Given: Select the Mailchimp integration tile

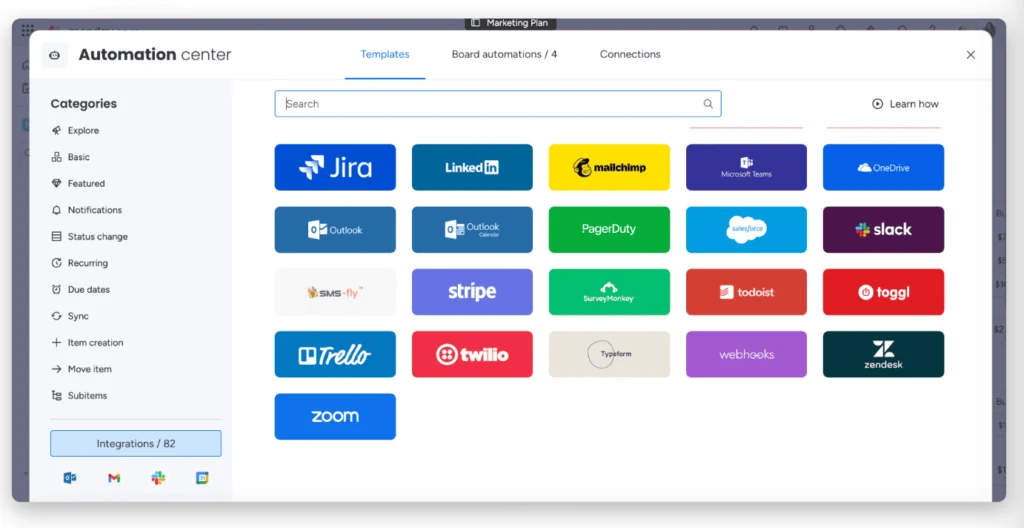Looking at the screenshot, I should coord(609,167).
